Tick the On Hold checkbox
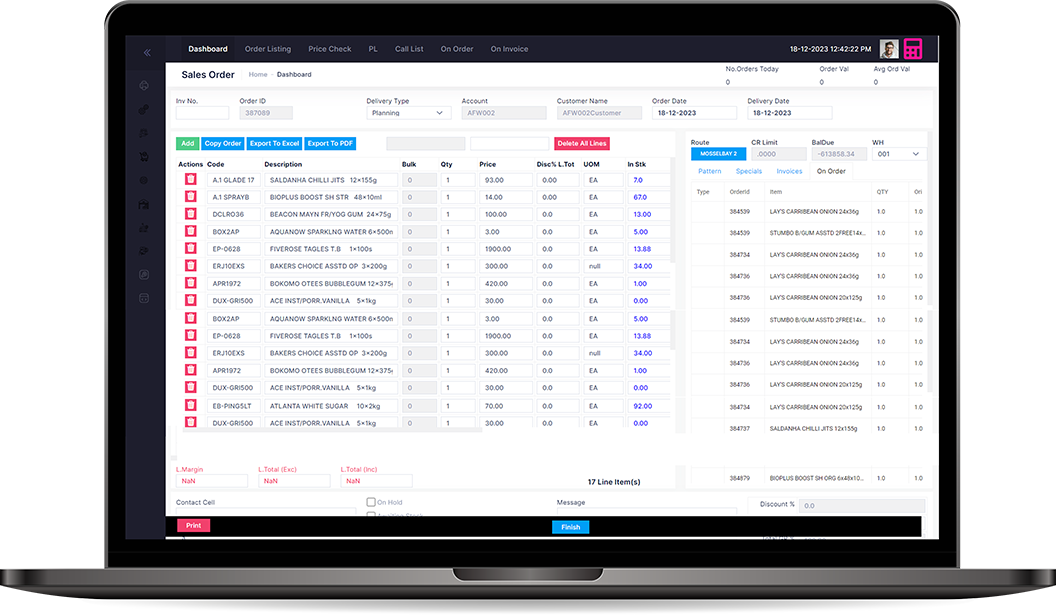The height and width of the screenshot is (615, 1056). (x=371, y=503)
